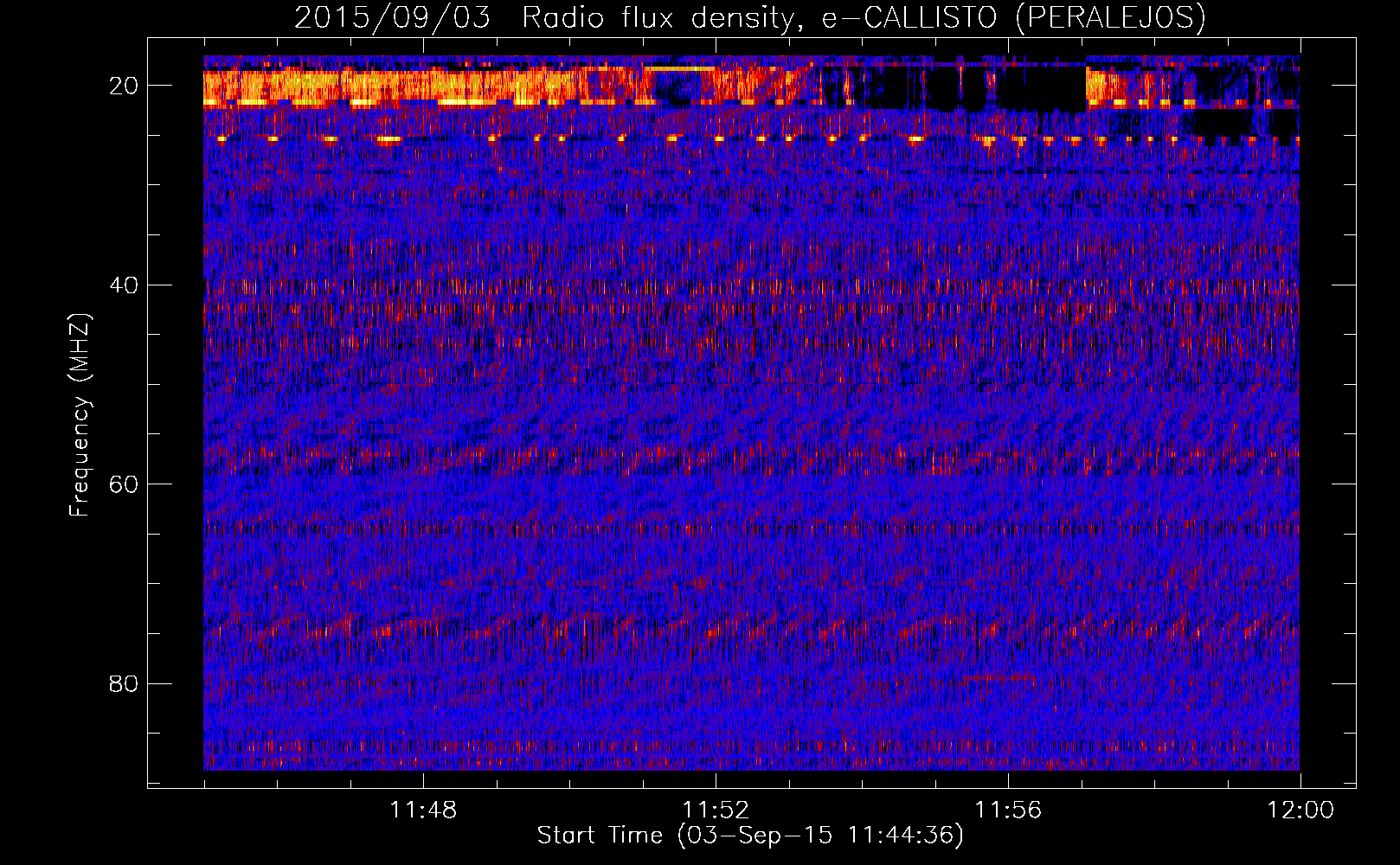1400x865 pixels.
Task: Click the 80 frequency tick label
Action: click(x=125, y=684)
